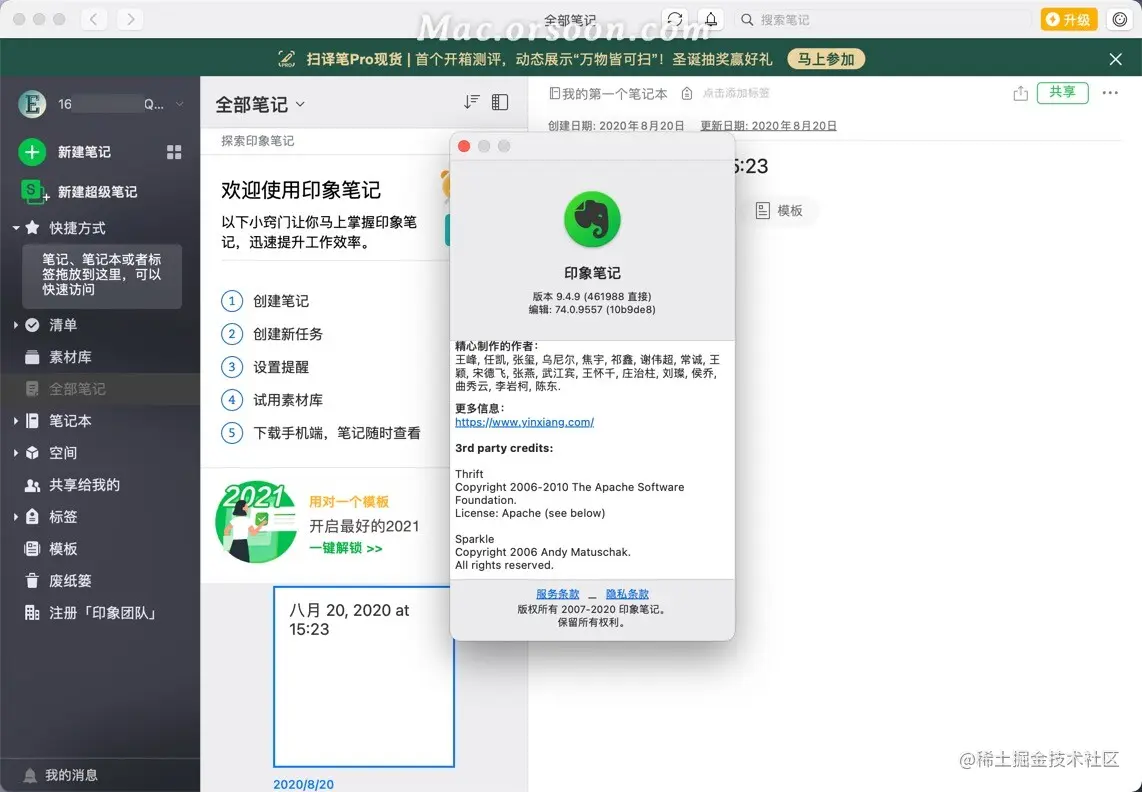
Task: Click the user avatar in the sidebar
Action: pos(32,104)
